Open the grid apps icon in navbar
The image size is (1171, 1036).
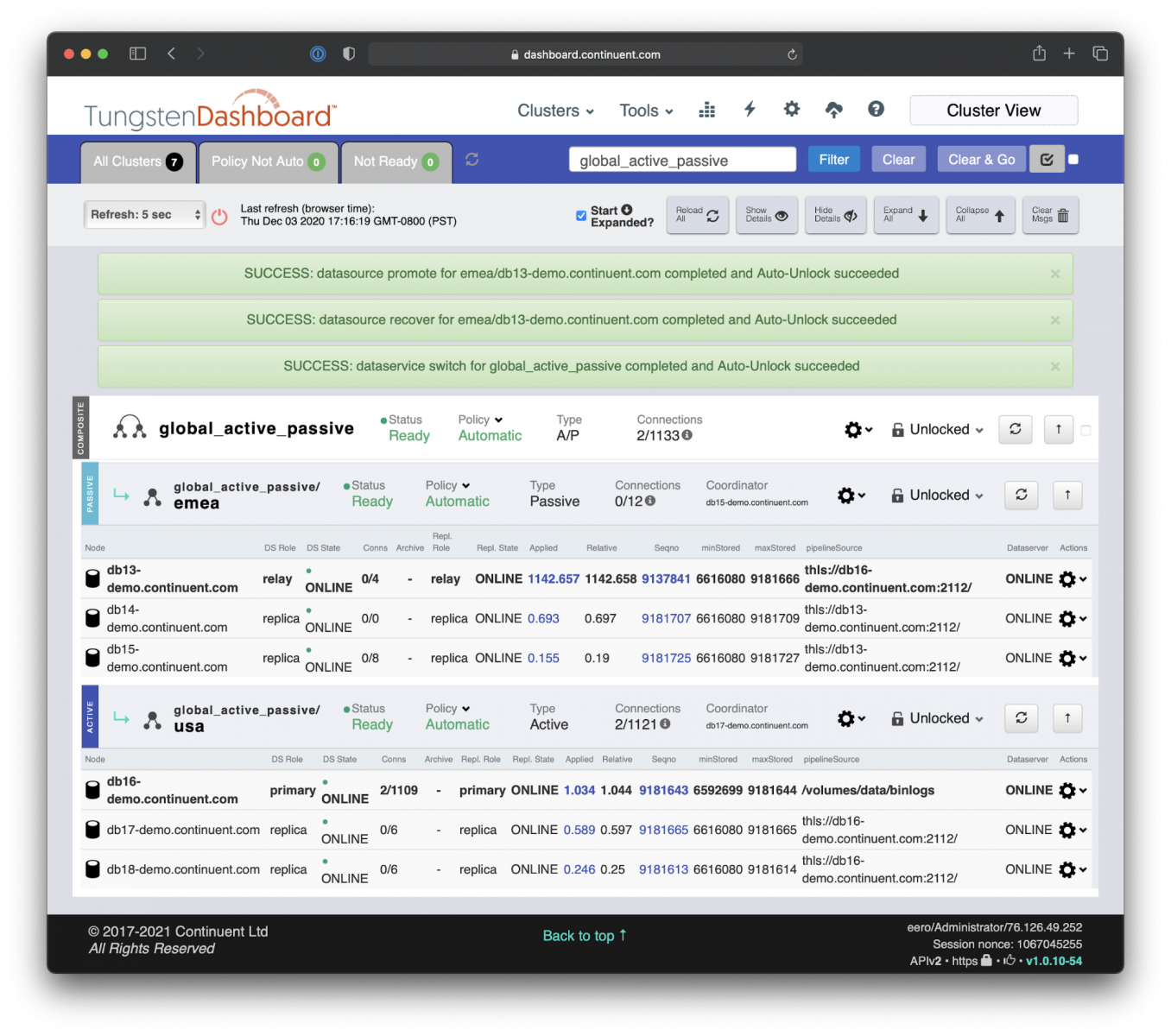(706, 110)
